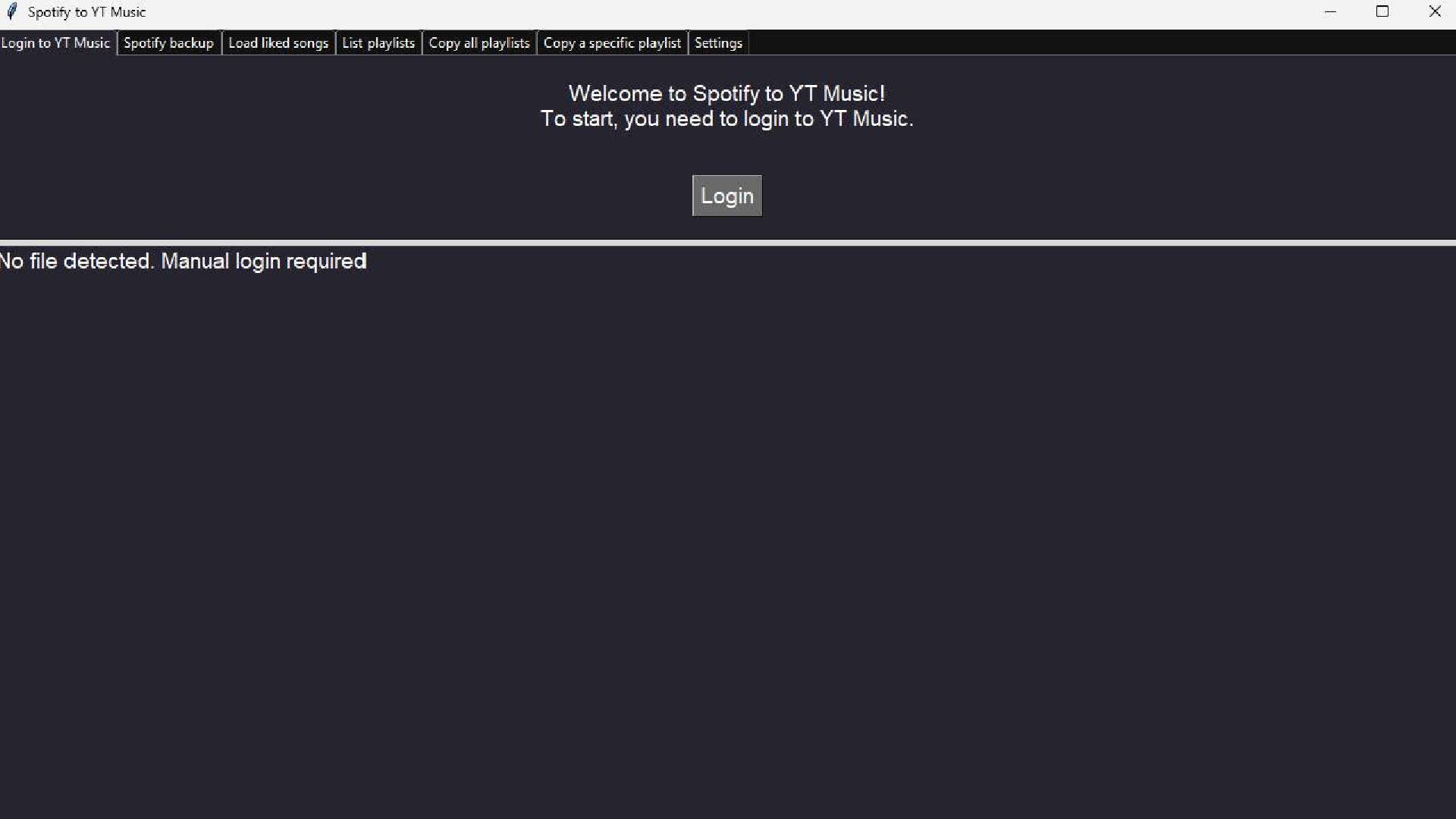Viewport: 1456px width, 819px height.
Task: Open Copy a specific playlist tab
Action: pos(612,43)
